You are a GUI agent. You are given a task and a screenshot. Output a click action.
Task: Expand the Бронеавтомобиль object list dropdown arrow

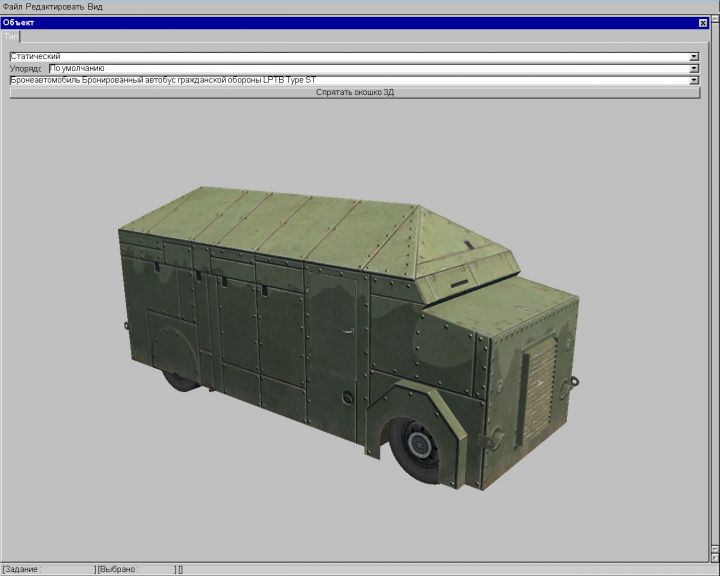pyautogui.click(x=693, y=80)
